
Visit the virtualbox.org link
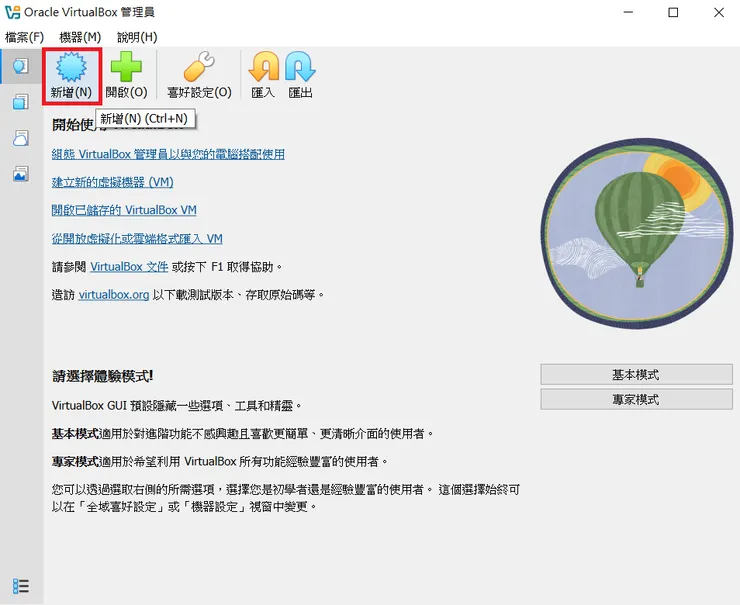[x=114, y=294]
